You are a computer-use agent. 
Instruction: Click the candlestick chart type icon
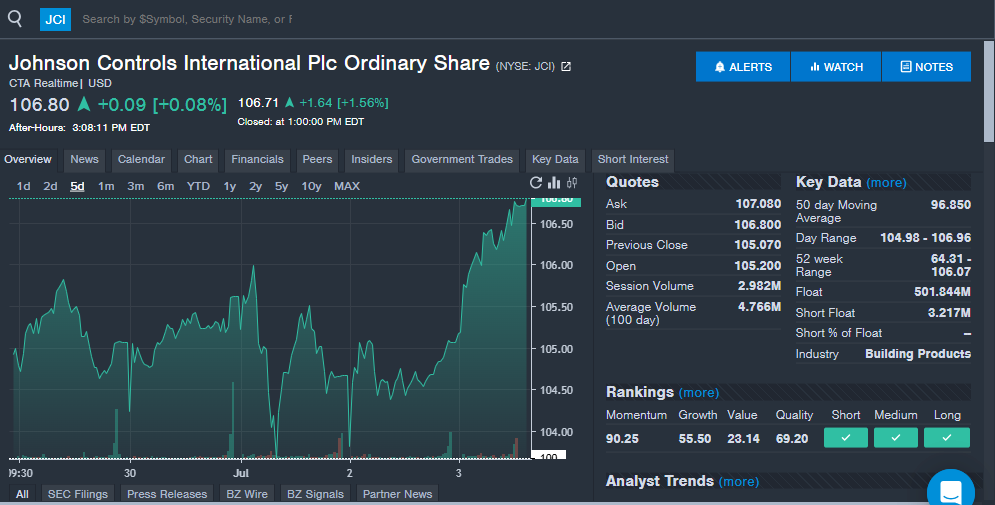coord(572,183)
